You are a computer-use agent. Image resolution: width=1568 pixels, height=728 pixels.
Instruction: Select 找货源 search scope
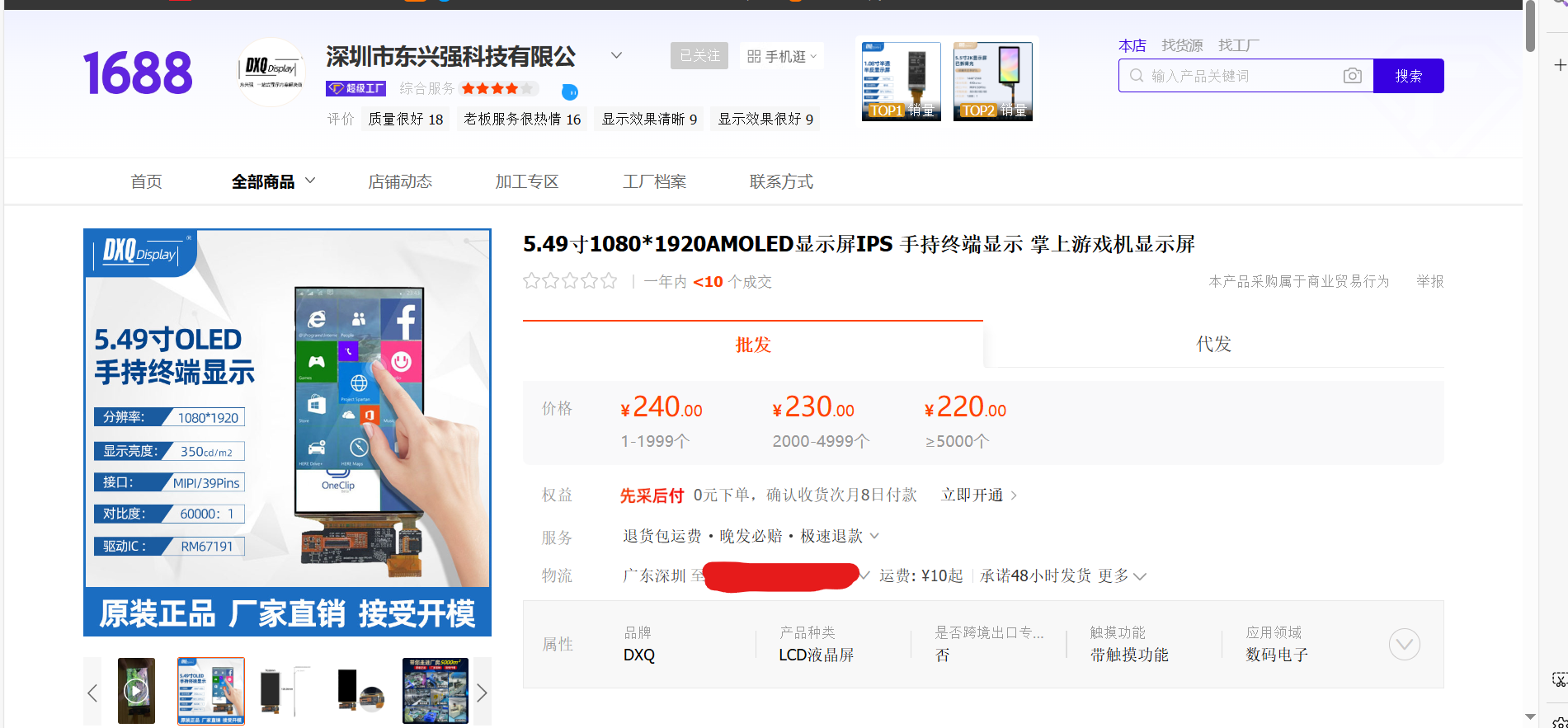[1182, 45]
